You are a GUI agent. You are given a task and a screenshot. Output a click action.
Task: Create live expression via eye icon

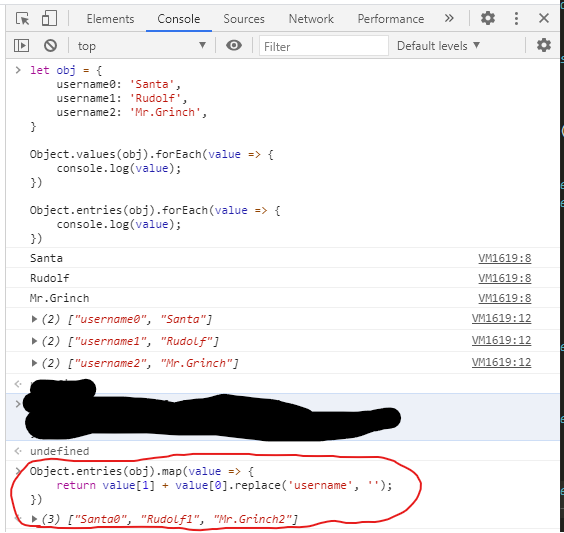pos(234,45)
